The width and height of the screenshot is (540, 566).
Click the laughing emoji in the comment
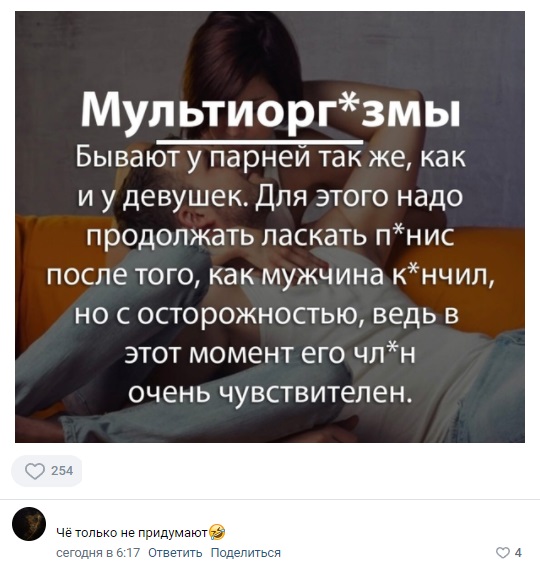coord(217,532)
